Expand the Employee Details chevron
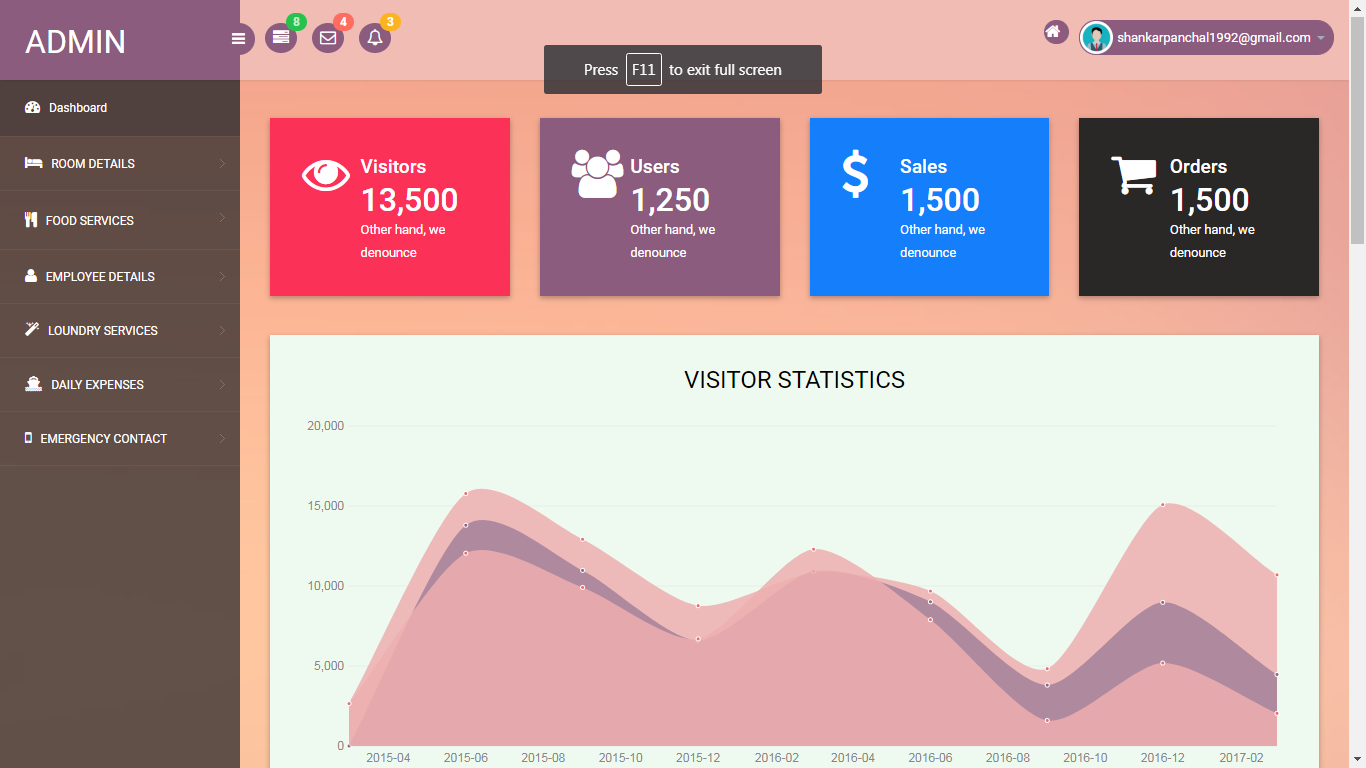This screenshot has width=1366, height=768. click(222, 275)
